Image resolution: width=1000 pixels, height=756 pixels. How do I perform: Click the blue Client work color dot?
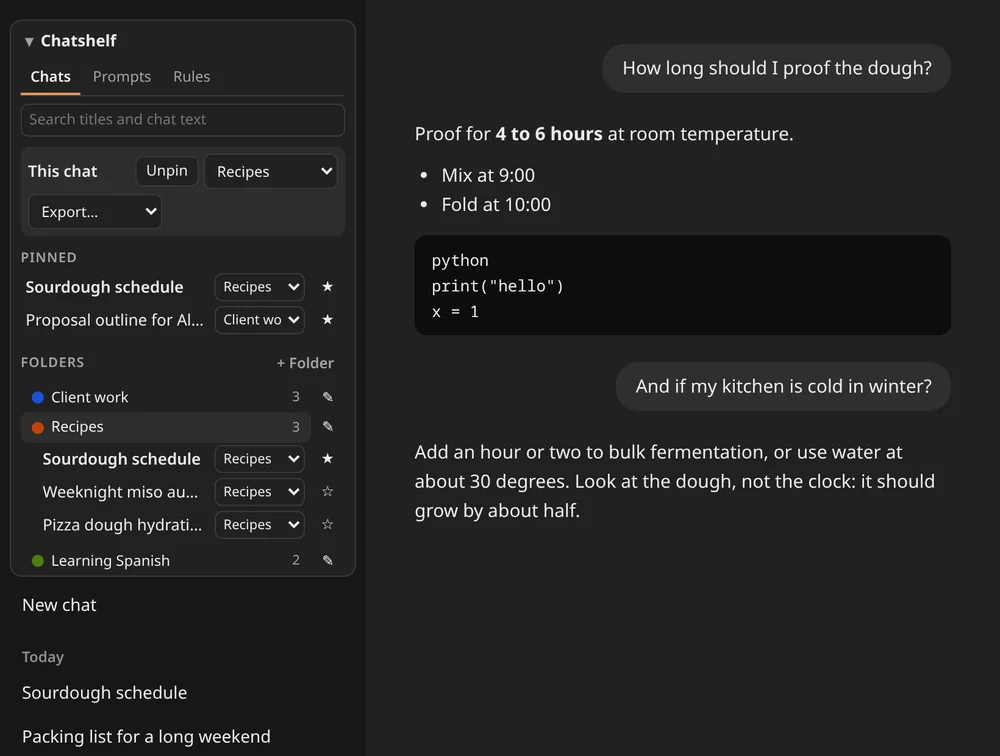pos(38,397)
